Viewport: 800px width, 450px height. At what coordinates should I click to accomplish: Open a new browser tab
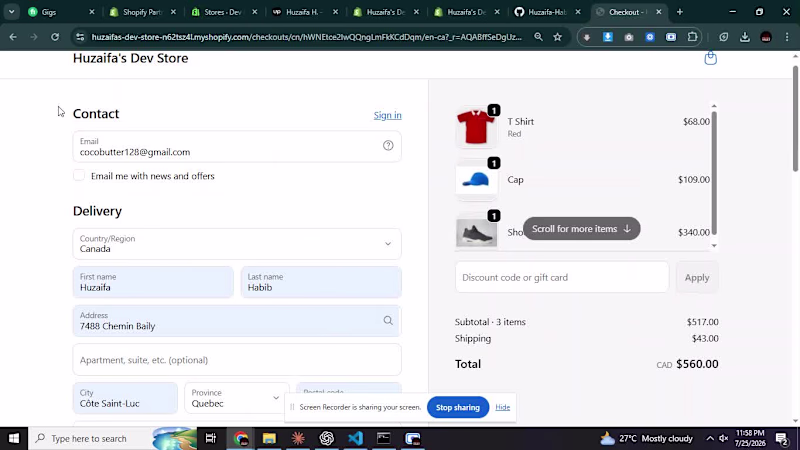pyautogui.click(x=680, y=12)
